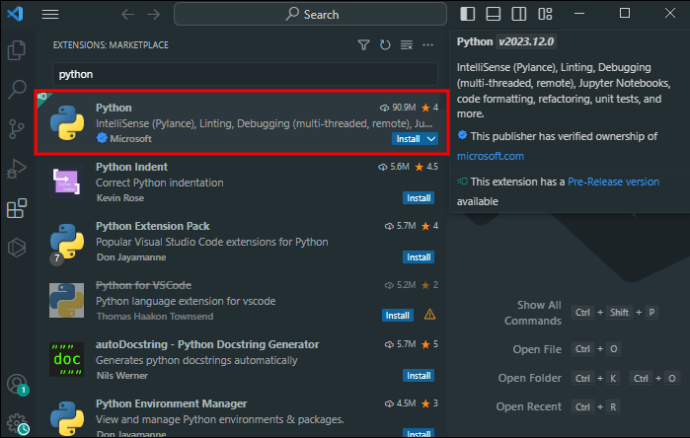The height and width of the screenshot is (438, 690).
Task: Select the Python Extension Pack icon
Action: (x=67, y=241)
